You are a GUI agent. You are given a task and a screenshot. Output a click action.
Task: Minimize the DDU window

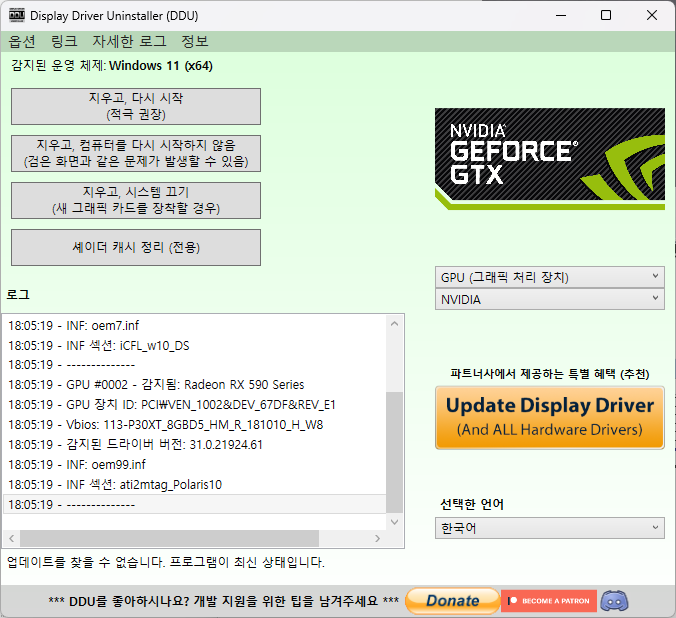pyautogui.click(x=561, y=16)
